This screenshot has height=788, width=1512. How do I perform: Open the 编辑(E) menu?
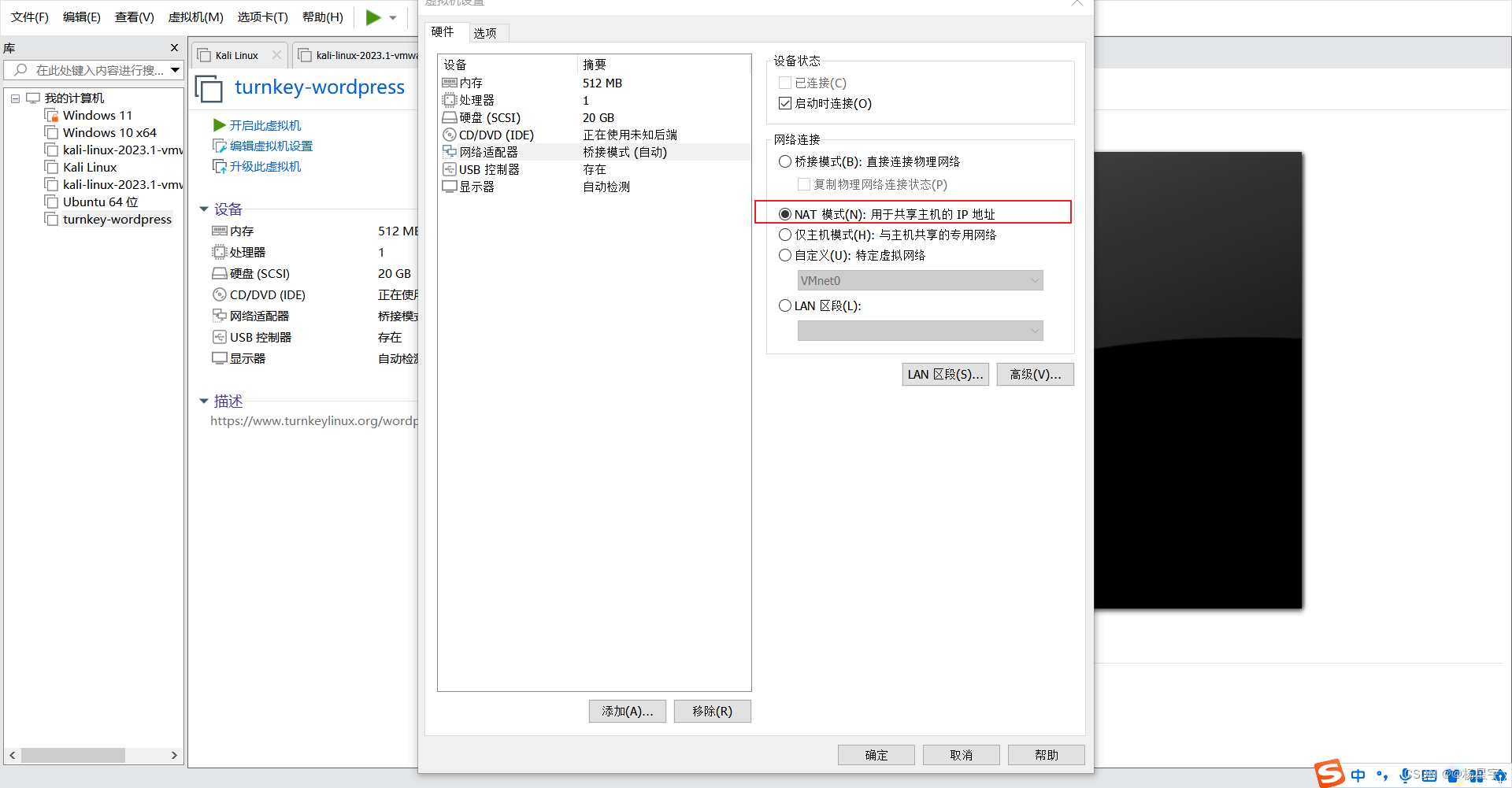pos(82,17)
